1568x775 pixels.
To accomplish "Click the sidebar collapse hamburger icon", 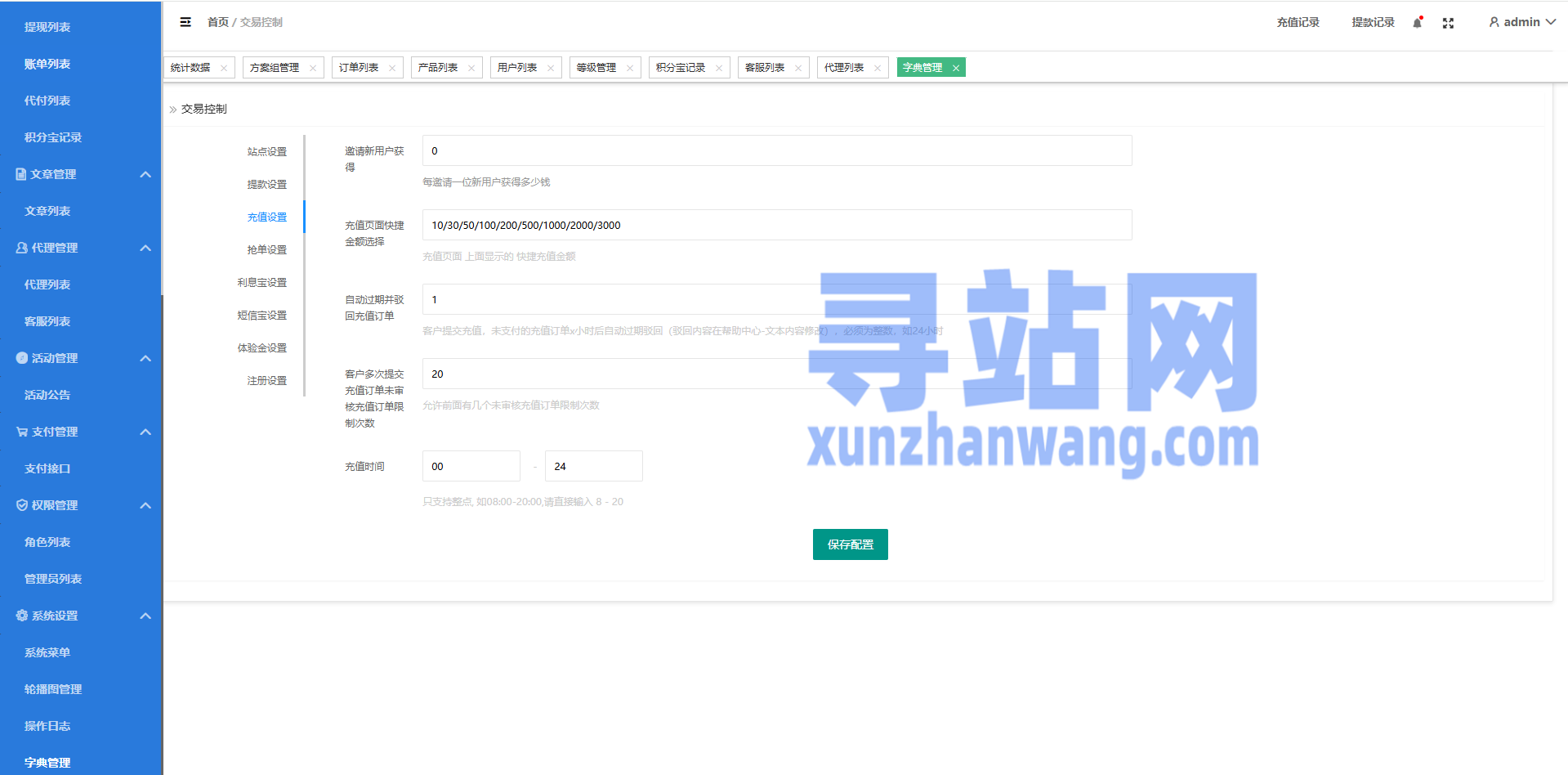I will [x=185, y=22].
